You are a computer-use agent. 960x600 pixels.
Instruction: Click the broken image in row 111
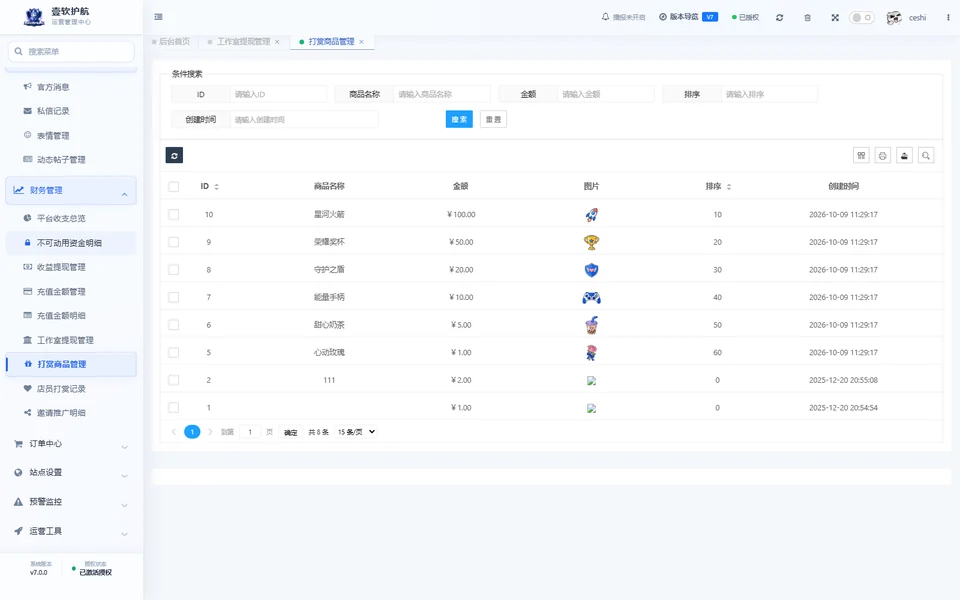click(x=591, y=380)
